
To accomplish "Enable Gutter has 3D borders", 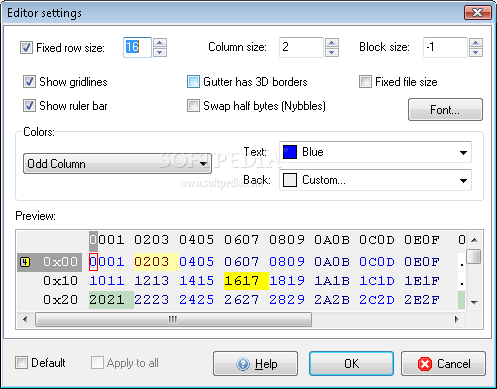I will [193, 82].
